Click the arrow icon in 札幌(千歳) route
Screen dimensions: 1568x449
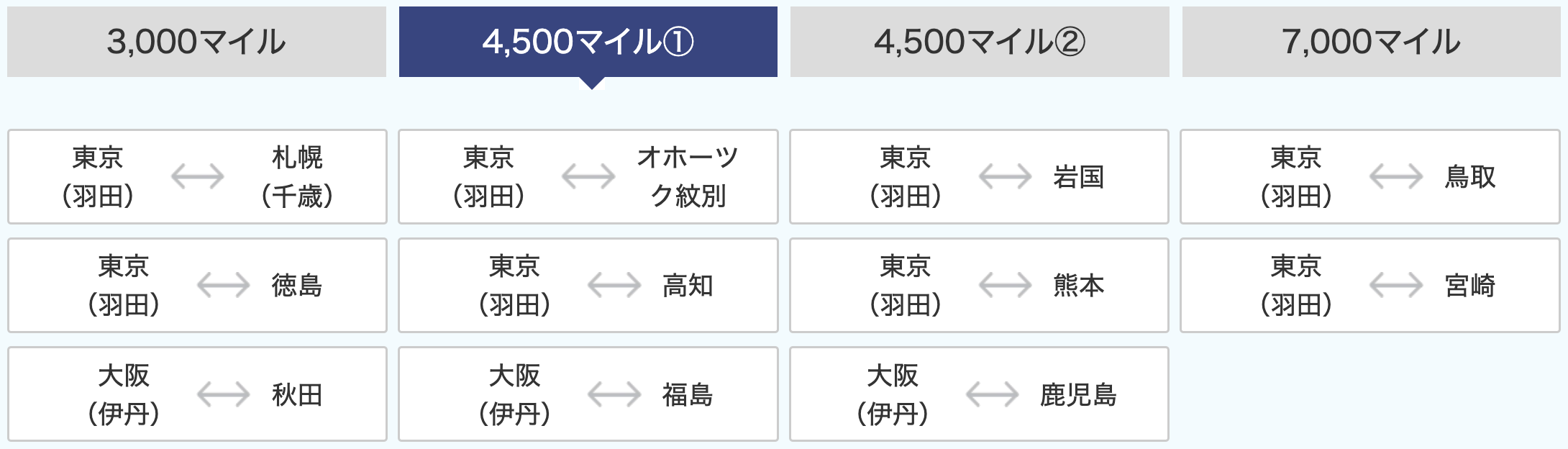[198, 176]
